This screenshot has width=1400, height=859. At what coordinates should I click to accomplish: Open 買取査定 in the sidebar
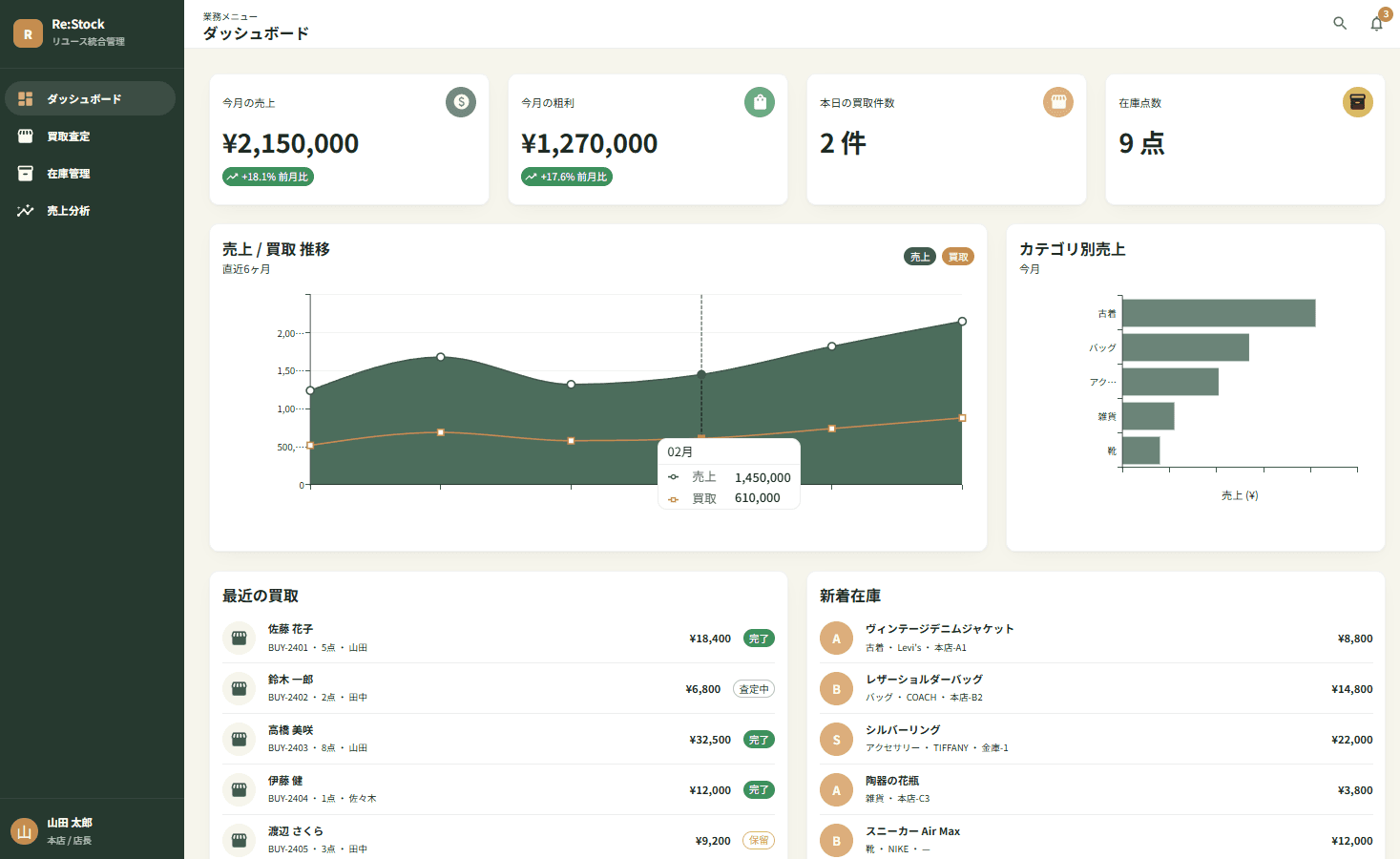coord(91,136)
